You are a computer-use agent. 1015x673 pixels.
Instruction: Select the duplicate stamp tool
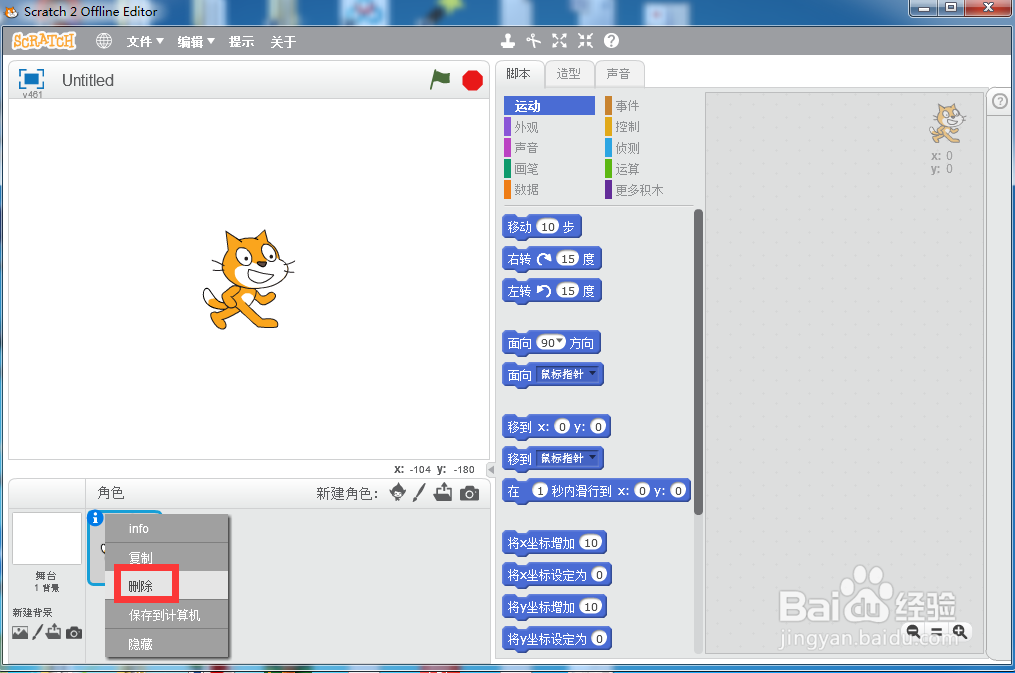[508, 41]
